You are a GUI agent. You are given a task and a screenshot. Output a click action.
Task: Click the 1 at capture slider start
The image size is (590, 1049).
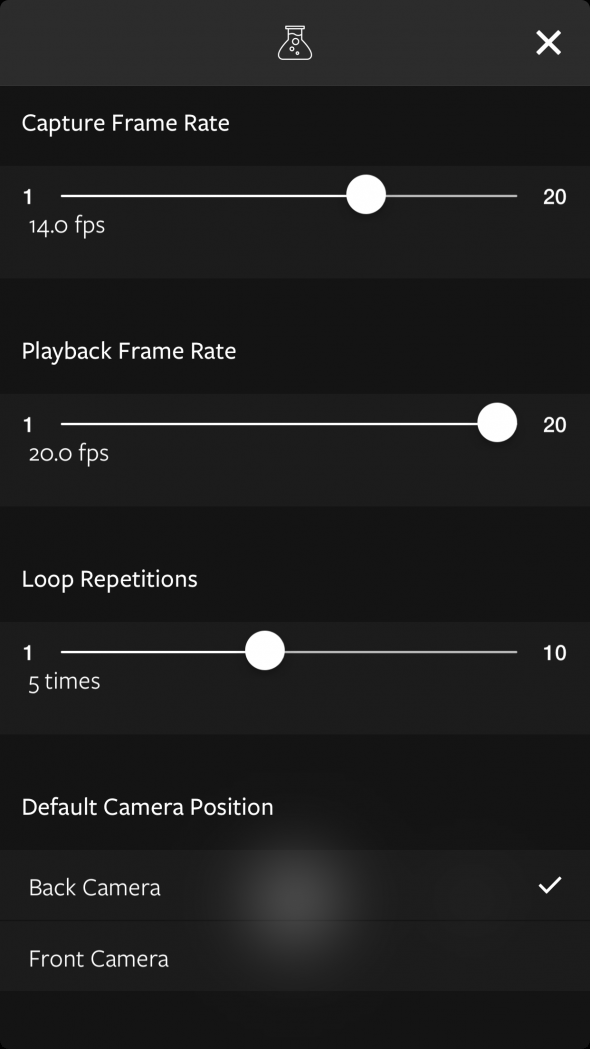(x=27, y=195)
